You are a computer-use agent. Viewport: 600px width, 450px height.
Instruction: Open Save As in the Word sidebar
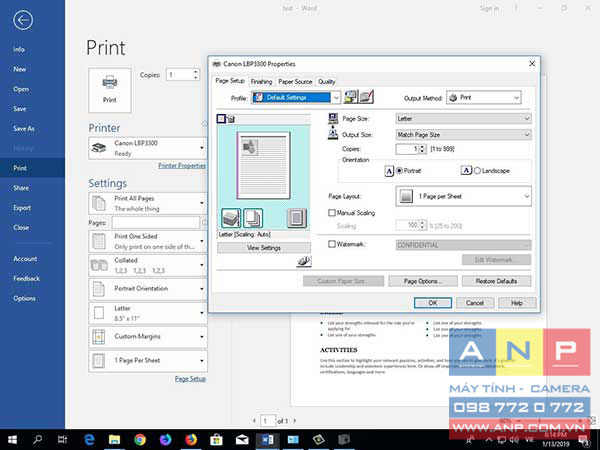tap(24, 129)
